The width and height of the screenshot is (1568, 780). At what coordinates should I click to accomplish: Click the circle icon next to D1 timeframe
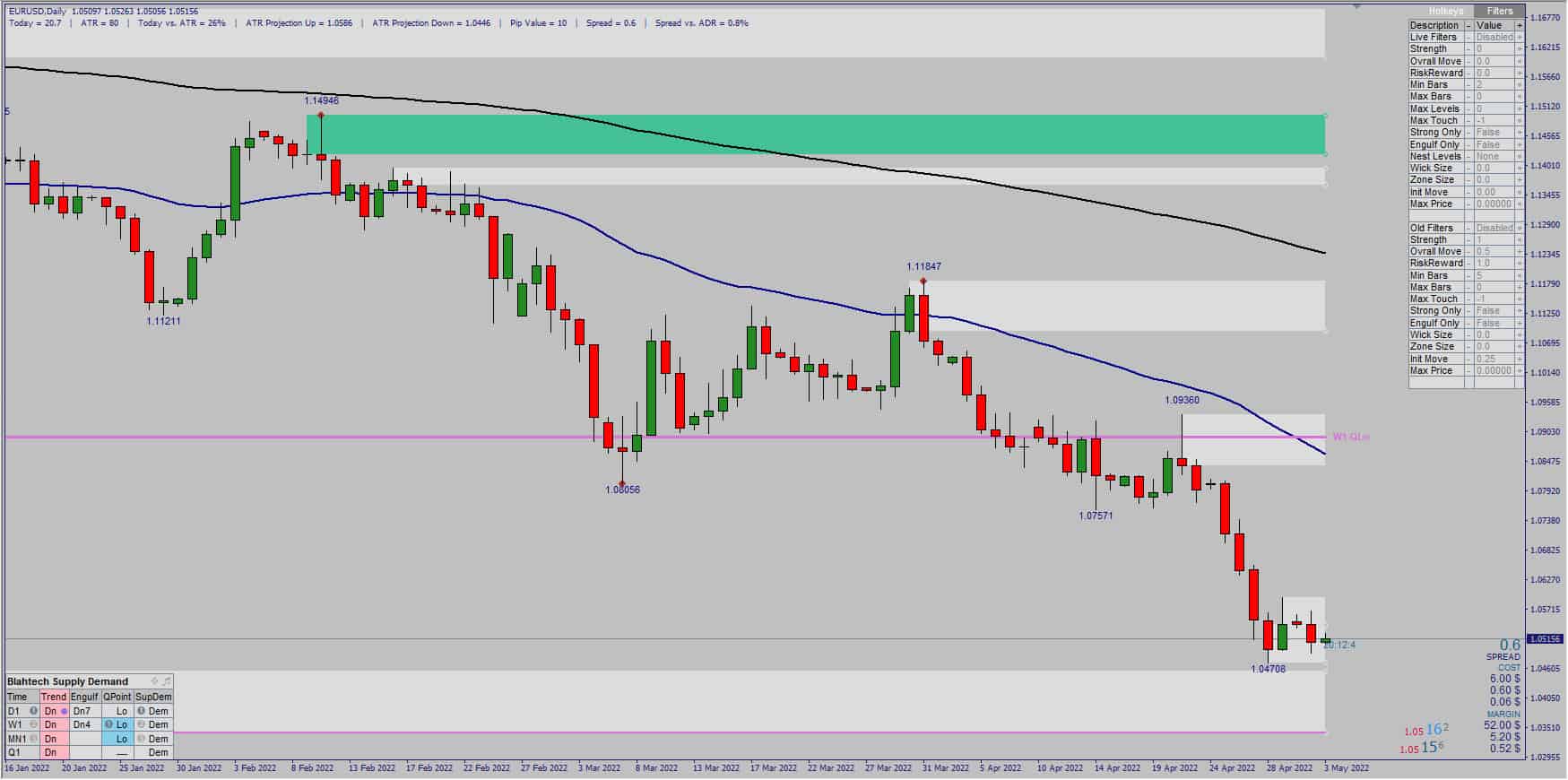point(33,711)
